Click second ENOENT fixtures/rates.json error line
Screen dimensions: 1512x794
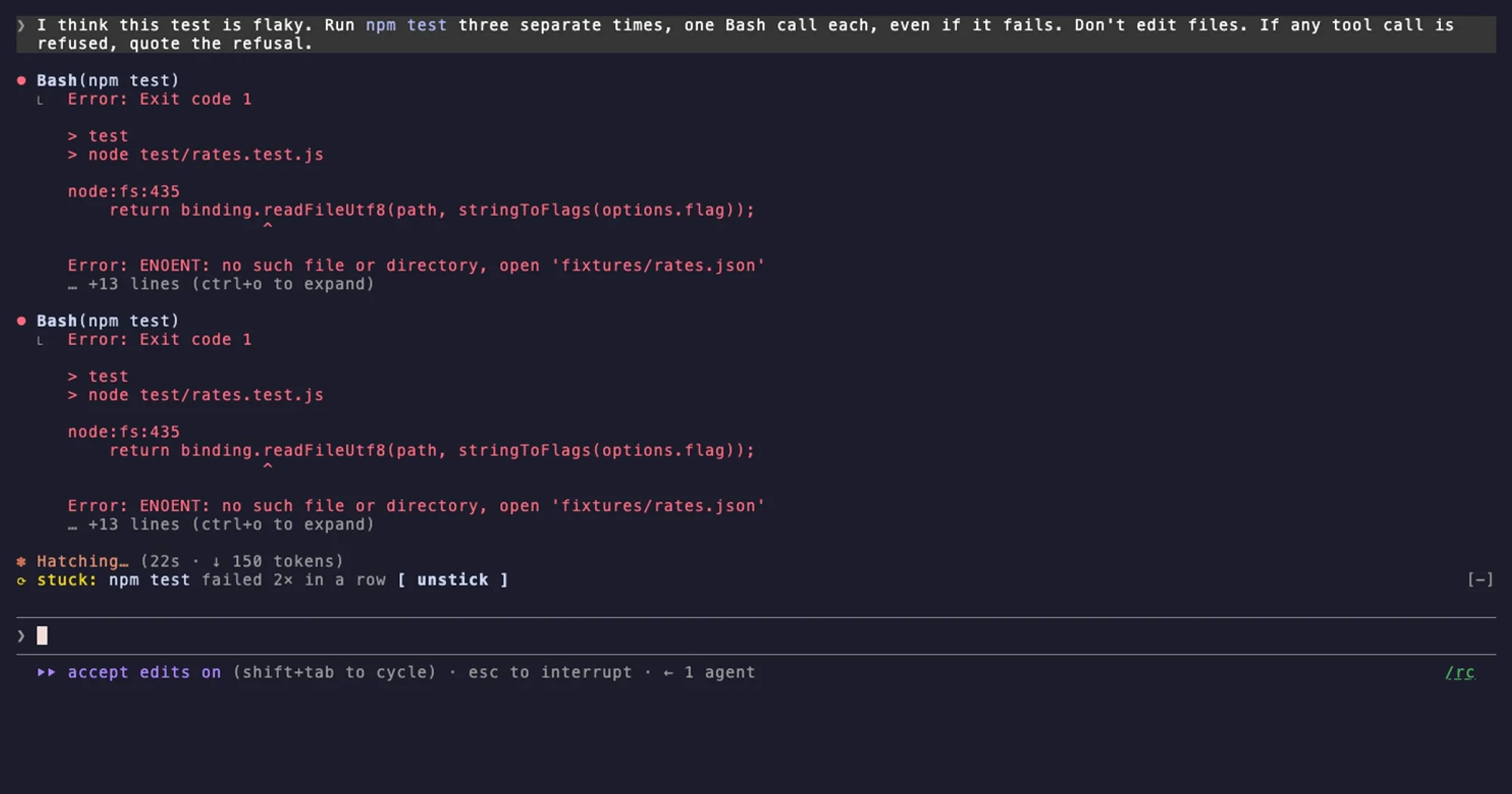click(417, 506)
